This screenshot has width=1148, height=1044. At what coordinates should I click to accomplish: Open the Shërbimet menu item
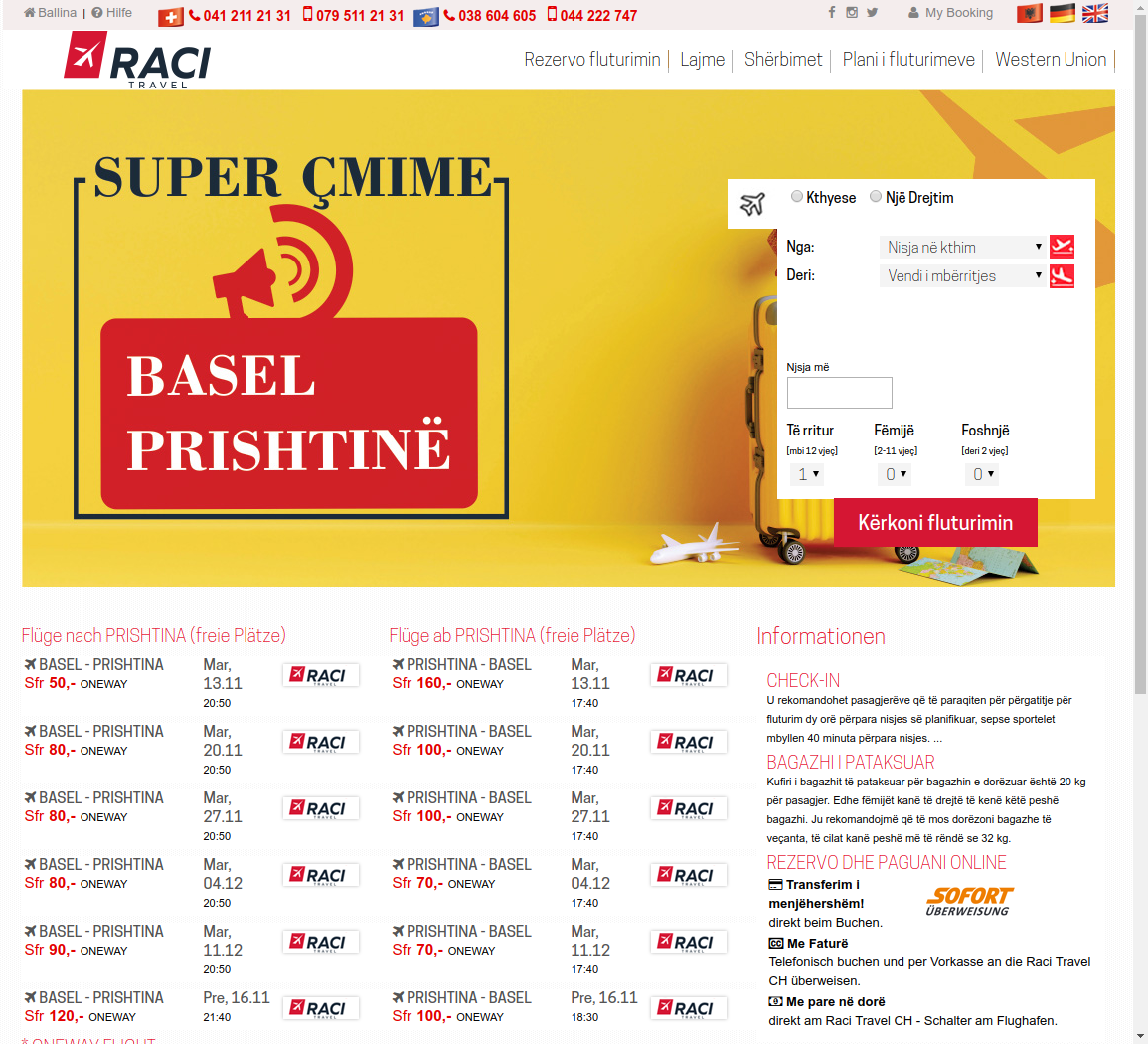click(x=783, y=60)
